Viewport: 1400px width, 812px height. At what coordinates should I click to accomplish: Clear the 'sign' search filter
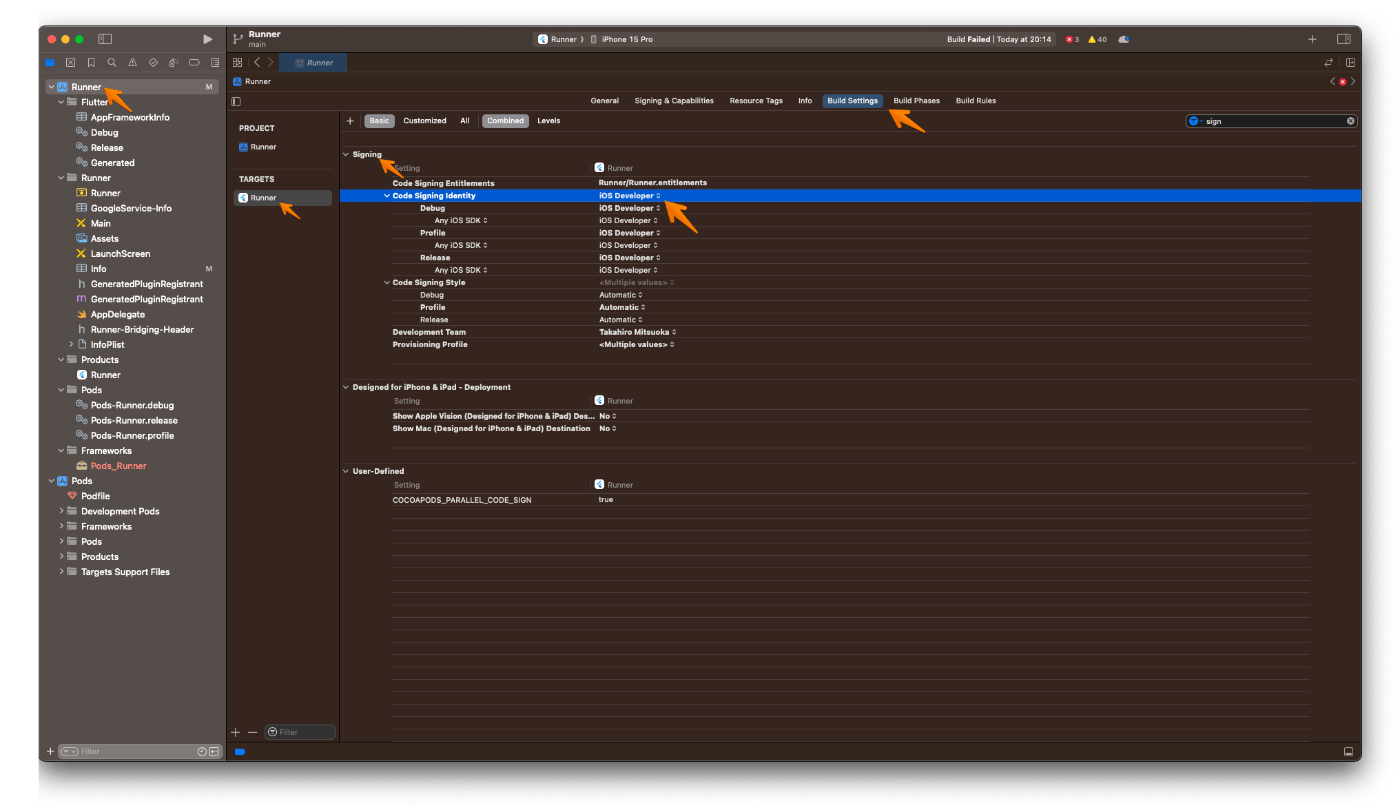[1350, 121]
